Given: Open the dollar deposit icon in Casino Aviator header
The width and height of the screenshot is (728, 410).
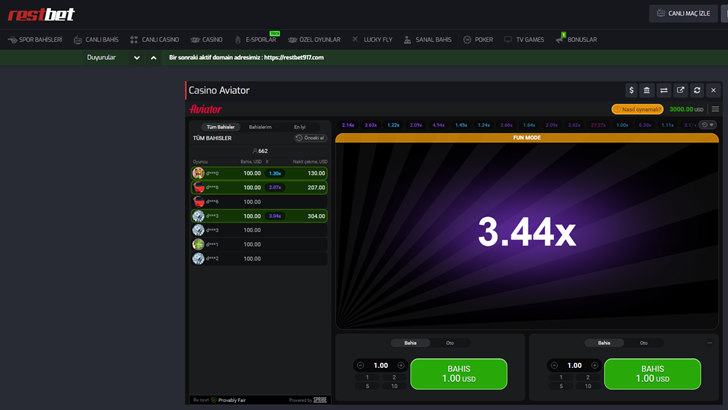Looking at the screenshot, I should point(631,91).
